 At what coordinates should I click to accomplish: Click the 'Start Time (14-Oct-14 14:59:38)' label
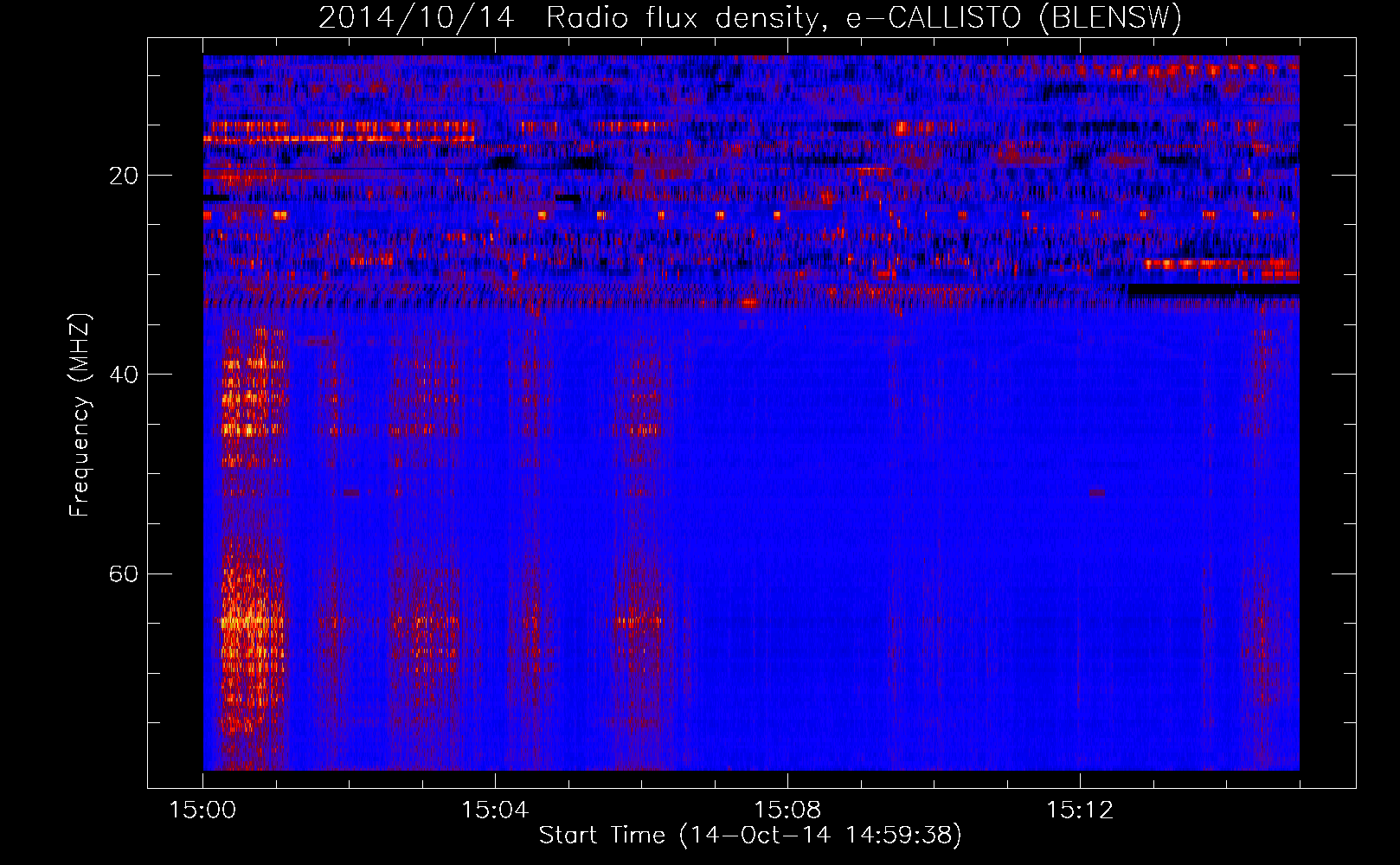(750, 836)
